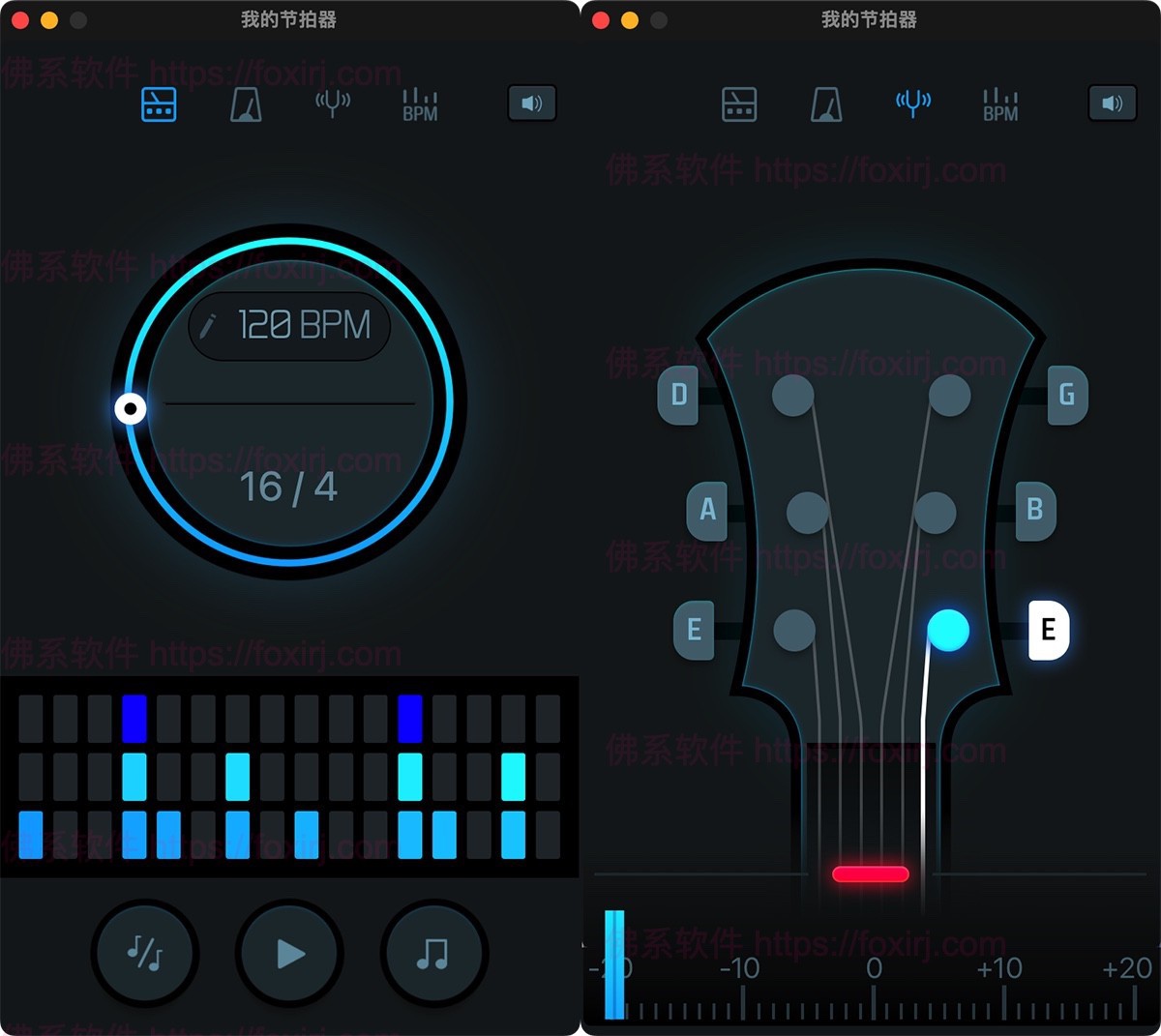Screen dimensions: 1161x1036
Task: Open the tuner fork icon in left window
Action: [333, 104]
